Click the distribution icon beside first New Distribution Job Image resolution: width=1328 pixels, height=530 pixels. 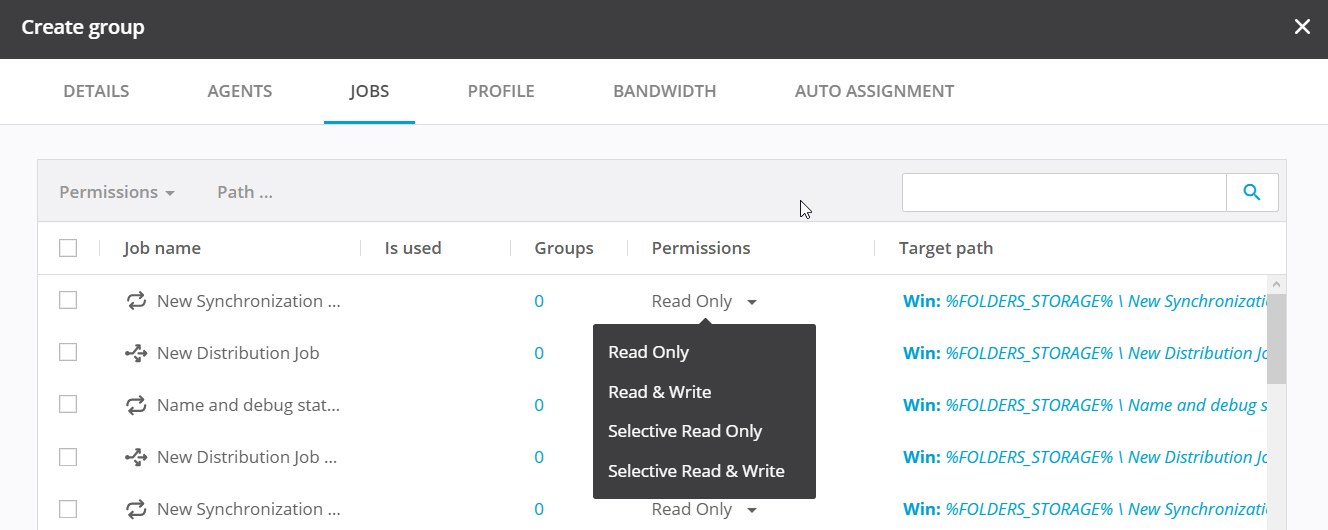coord(136,353)
